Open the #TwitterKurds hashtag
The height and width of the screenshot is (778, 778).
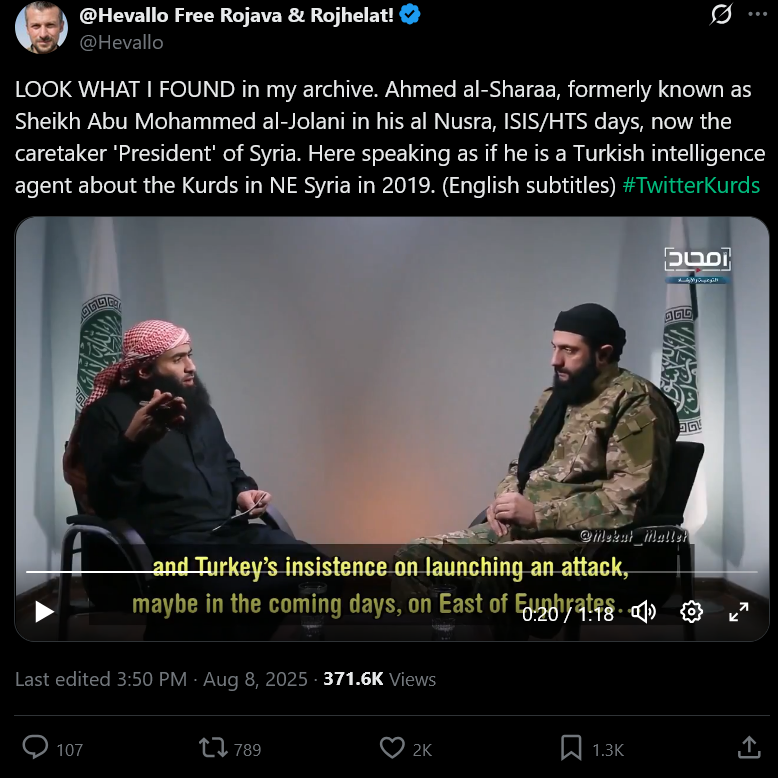pos(691,185)
